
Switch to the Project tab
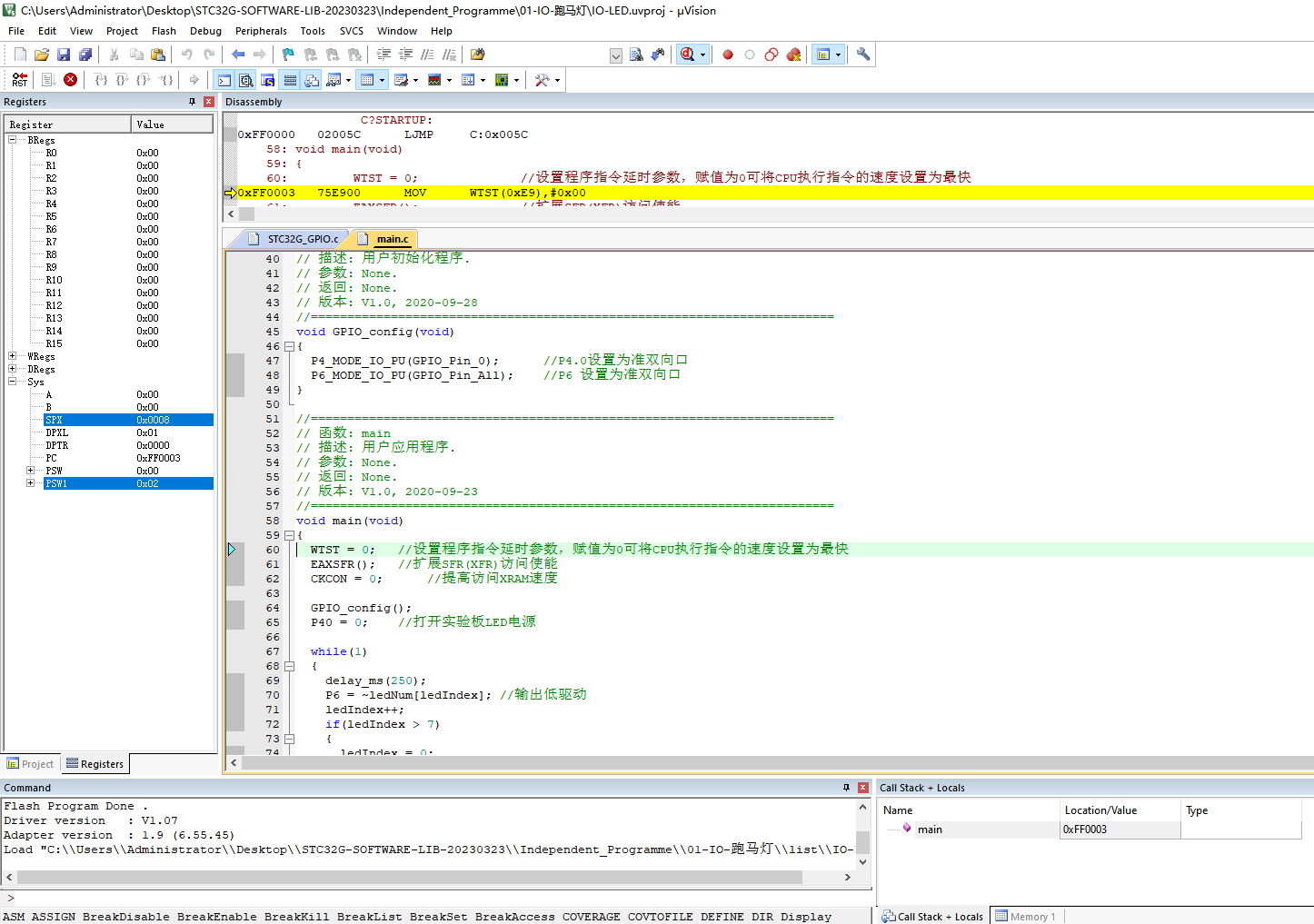pyautogui.click(x=31, y=764)
